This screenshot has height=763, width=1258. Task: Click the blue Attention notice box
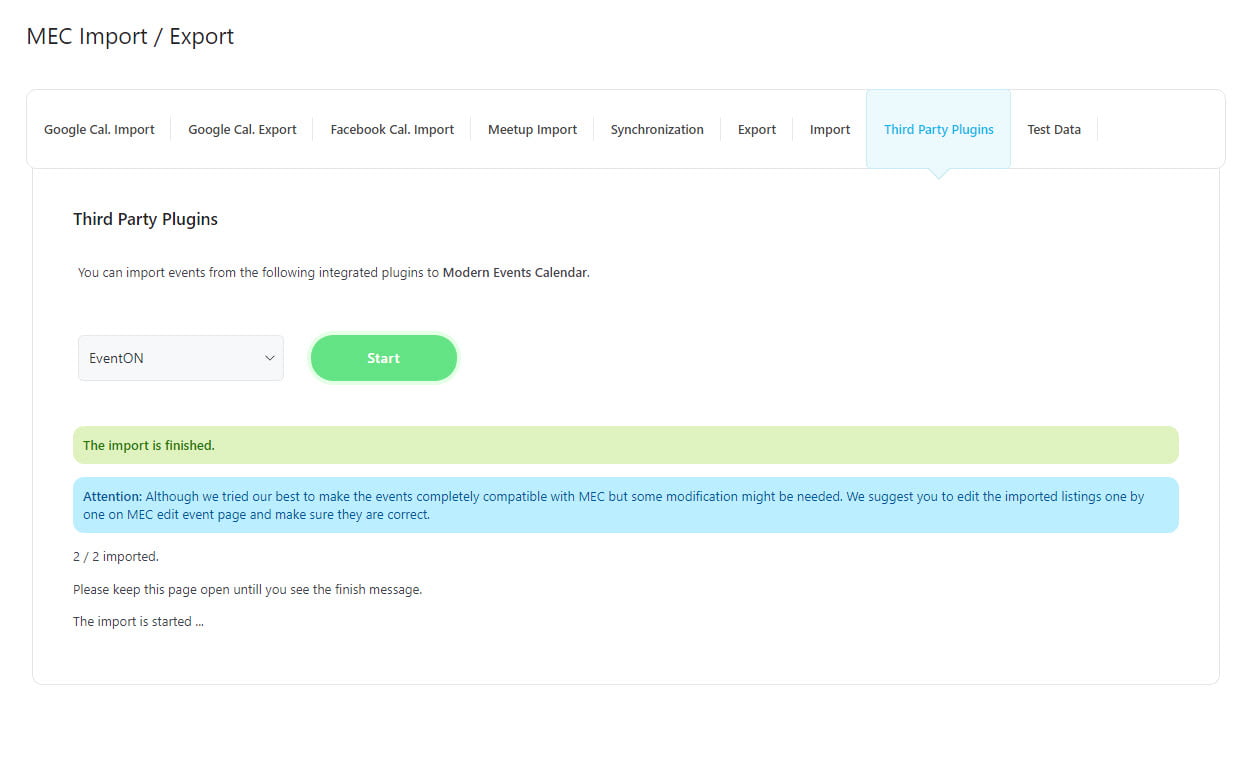tap(625, 505)
